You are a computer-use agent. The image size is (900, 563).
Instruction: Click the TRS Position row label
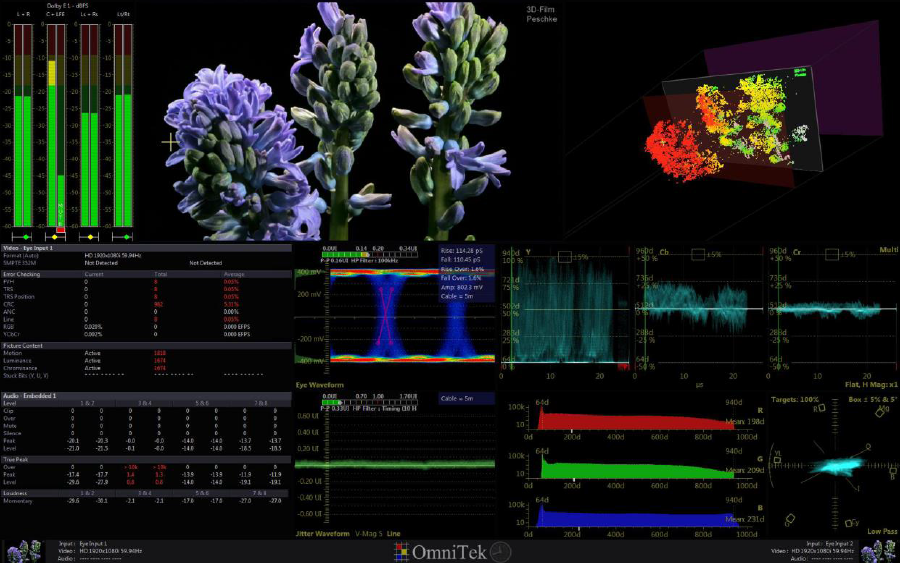(19, 297)
